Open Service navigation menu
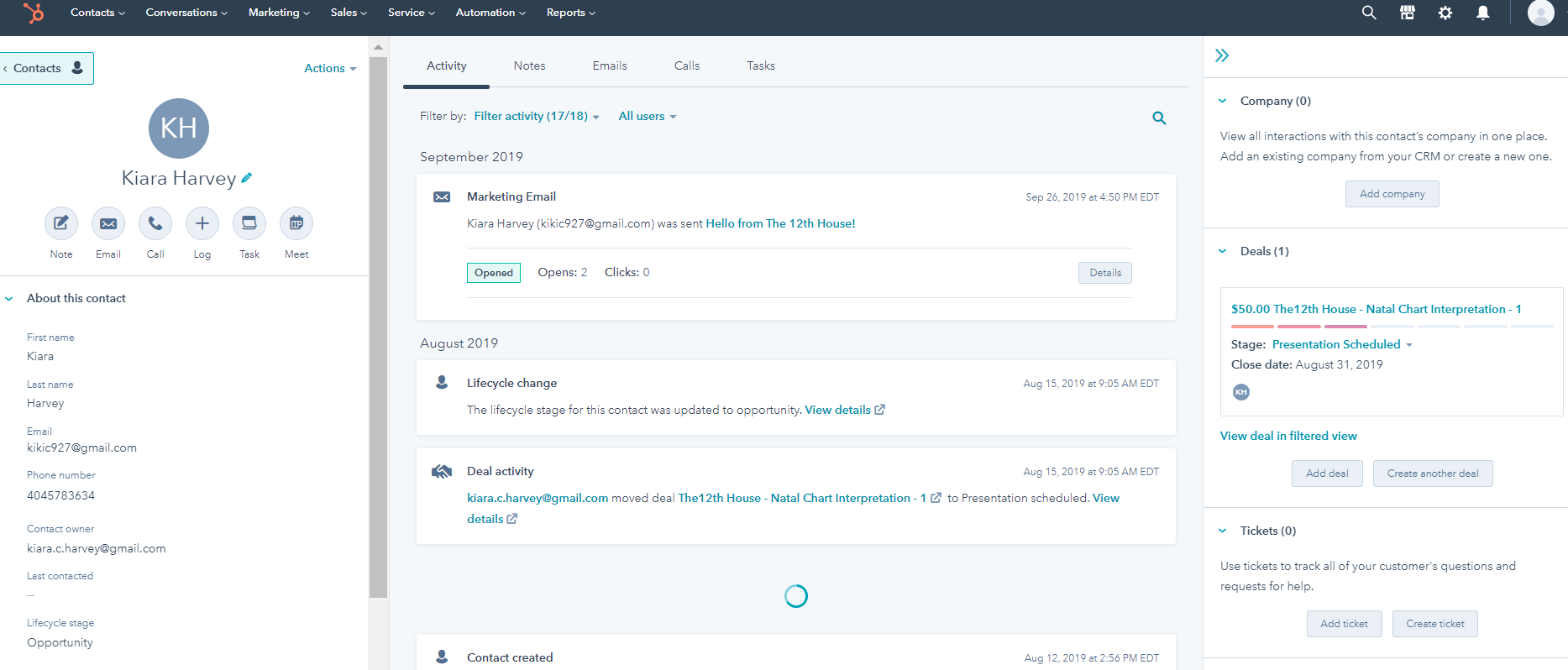Image resolution: width=1568 pixels, height=670 pixels. point(412,13)
